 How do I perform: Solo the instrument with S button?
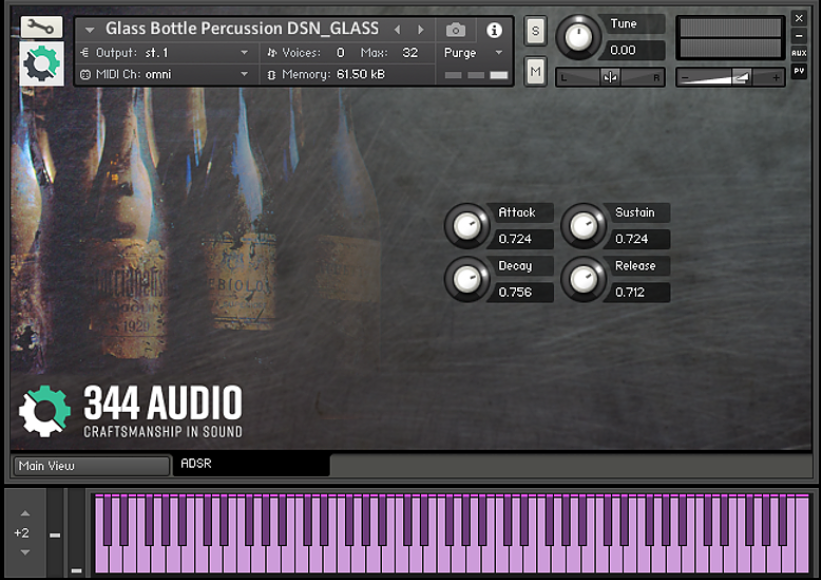click(535, 31)
